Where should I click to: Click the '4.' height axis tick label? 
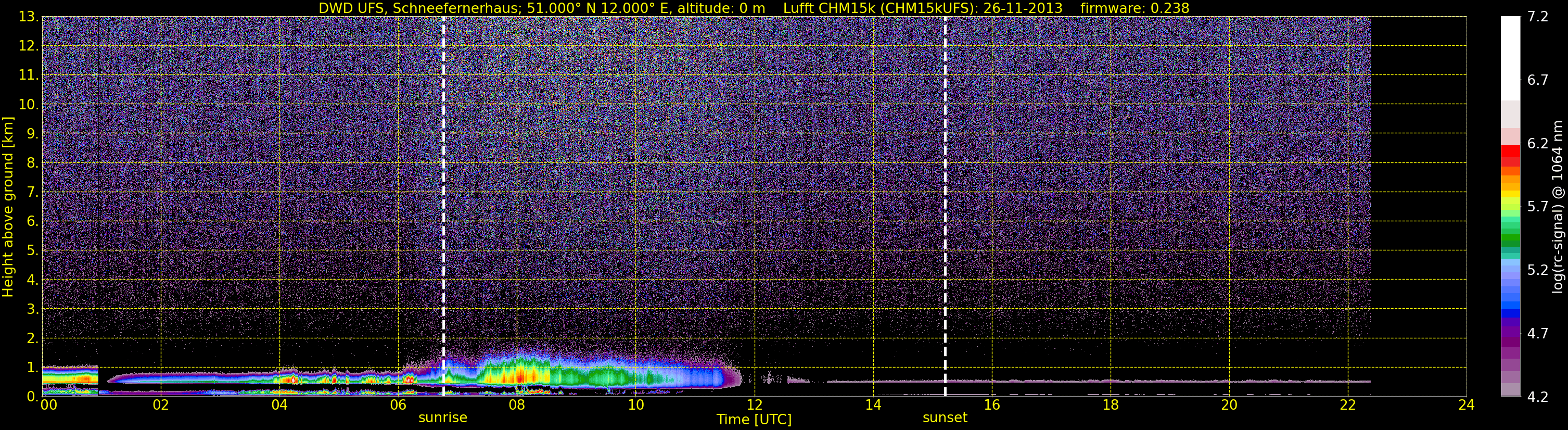(32, 280)
